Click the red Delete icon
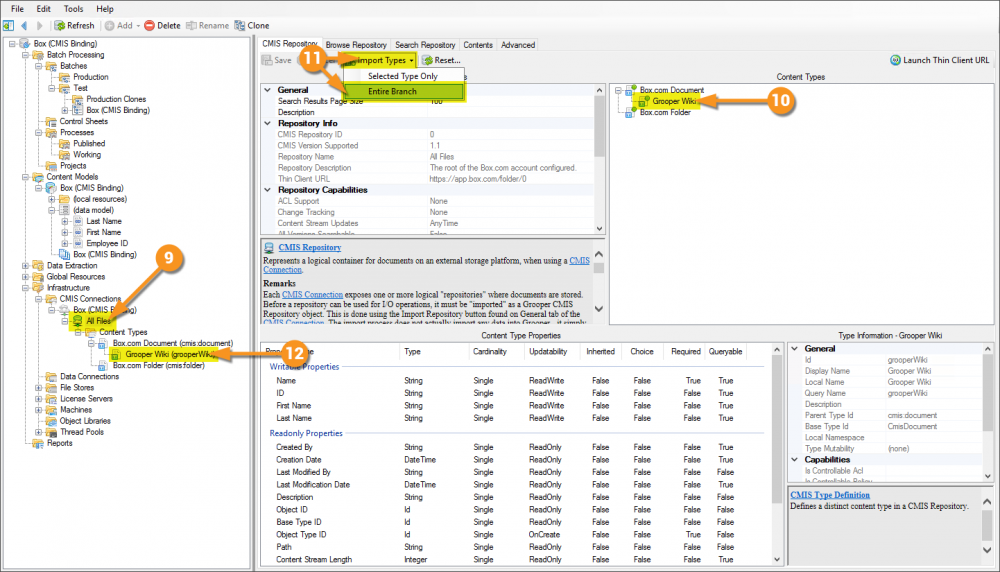The width and height of the screenshot is (1000, 572). tap(150, 25)
